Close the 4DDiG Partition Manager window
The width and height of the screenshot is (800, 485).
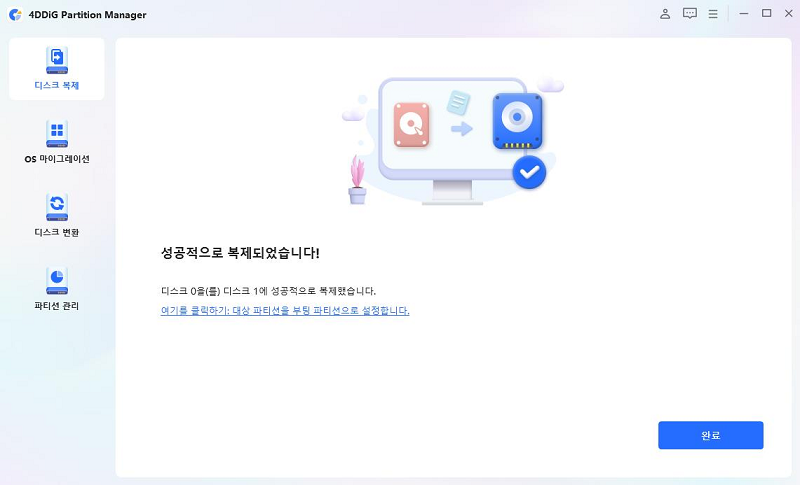coord(789,14)
